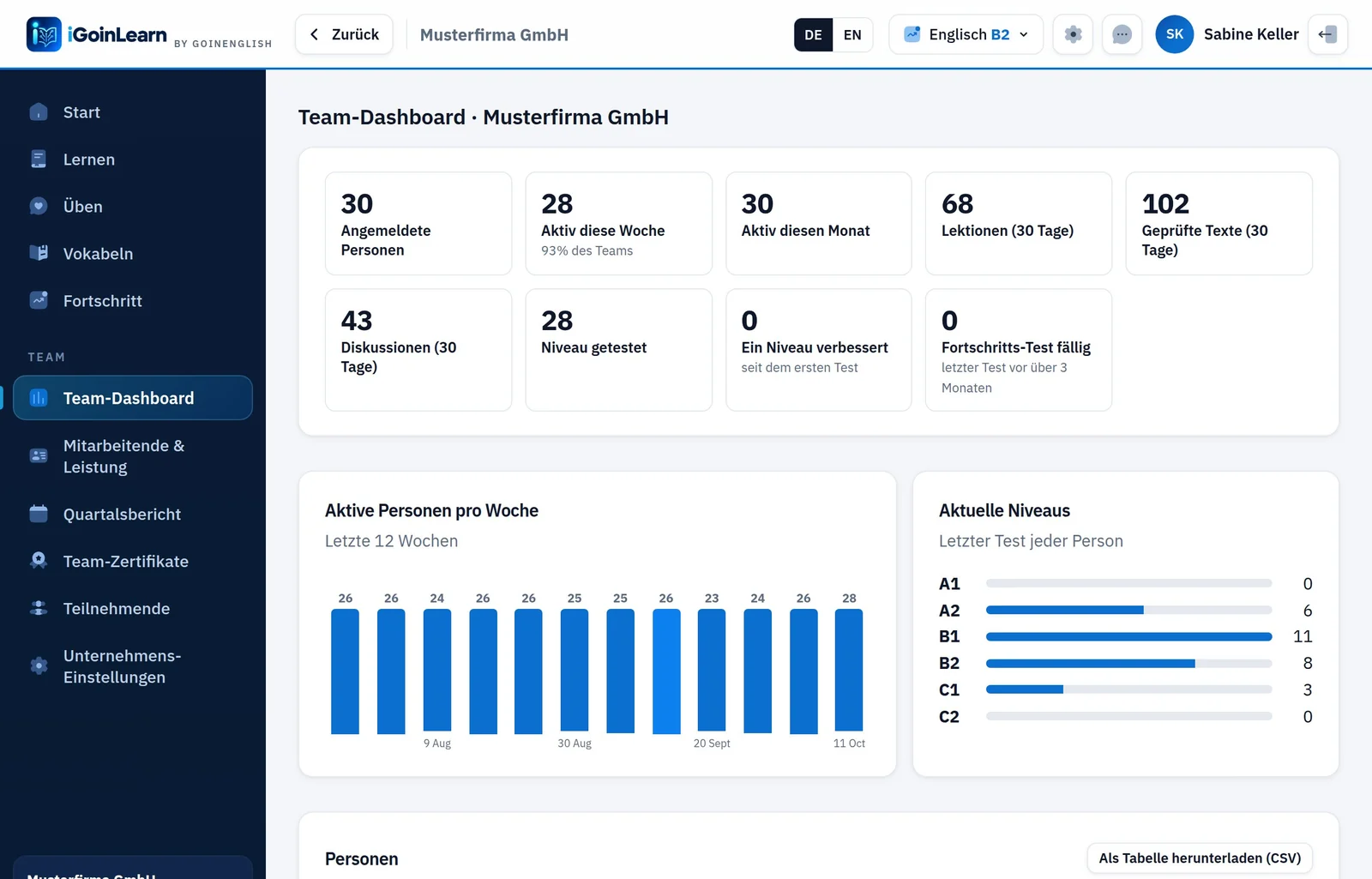Click the Letzte 12 Wochen subtitle
Viewport: 1372px width, 879px height.
coord(391,541)
